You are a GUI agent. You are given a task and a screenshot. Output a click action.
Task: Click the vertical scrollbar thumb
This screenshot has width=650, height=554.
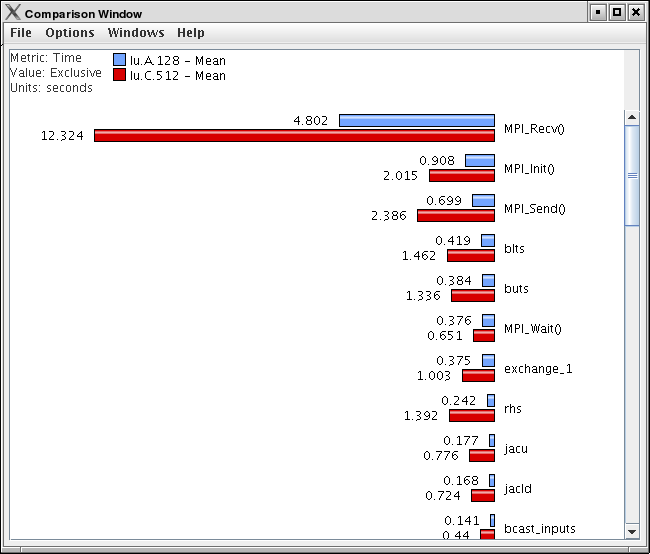pyautogui.click(x=632, y=175)
